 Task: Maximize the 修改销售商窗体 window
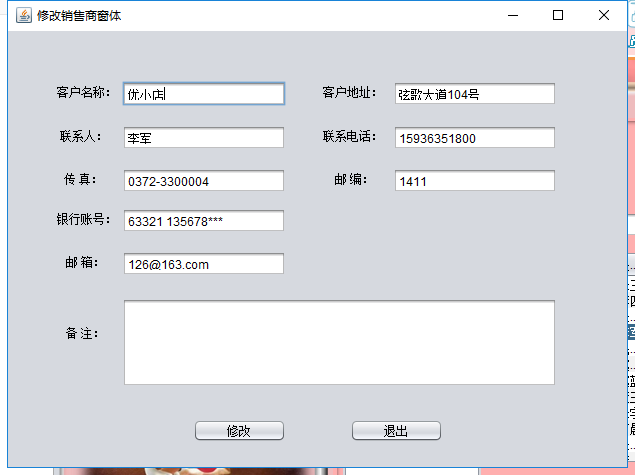(x=558, y=15)
